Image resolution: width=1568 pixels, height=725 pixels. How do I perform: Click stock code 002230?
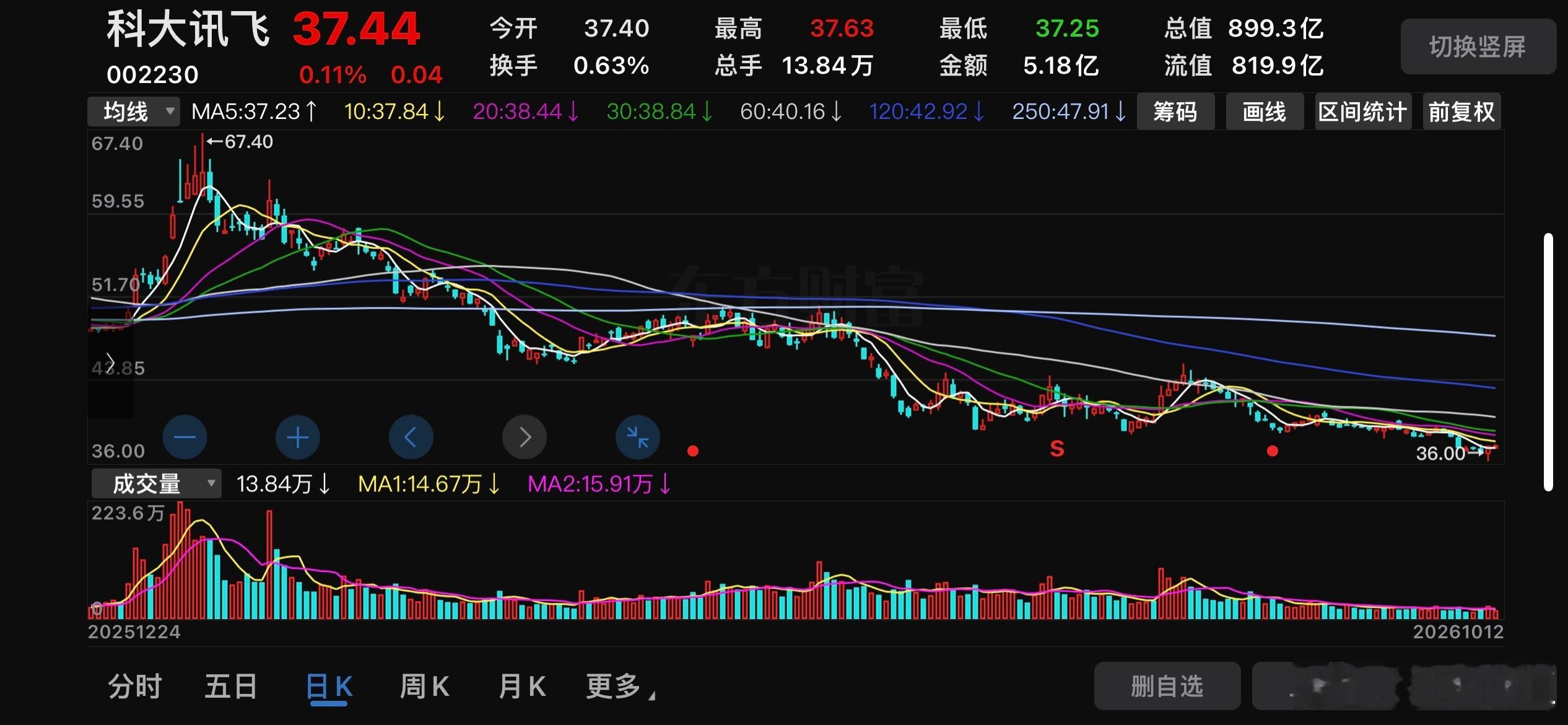152,75
